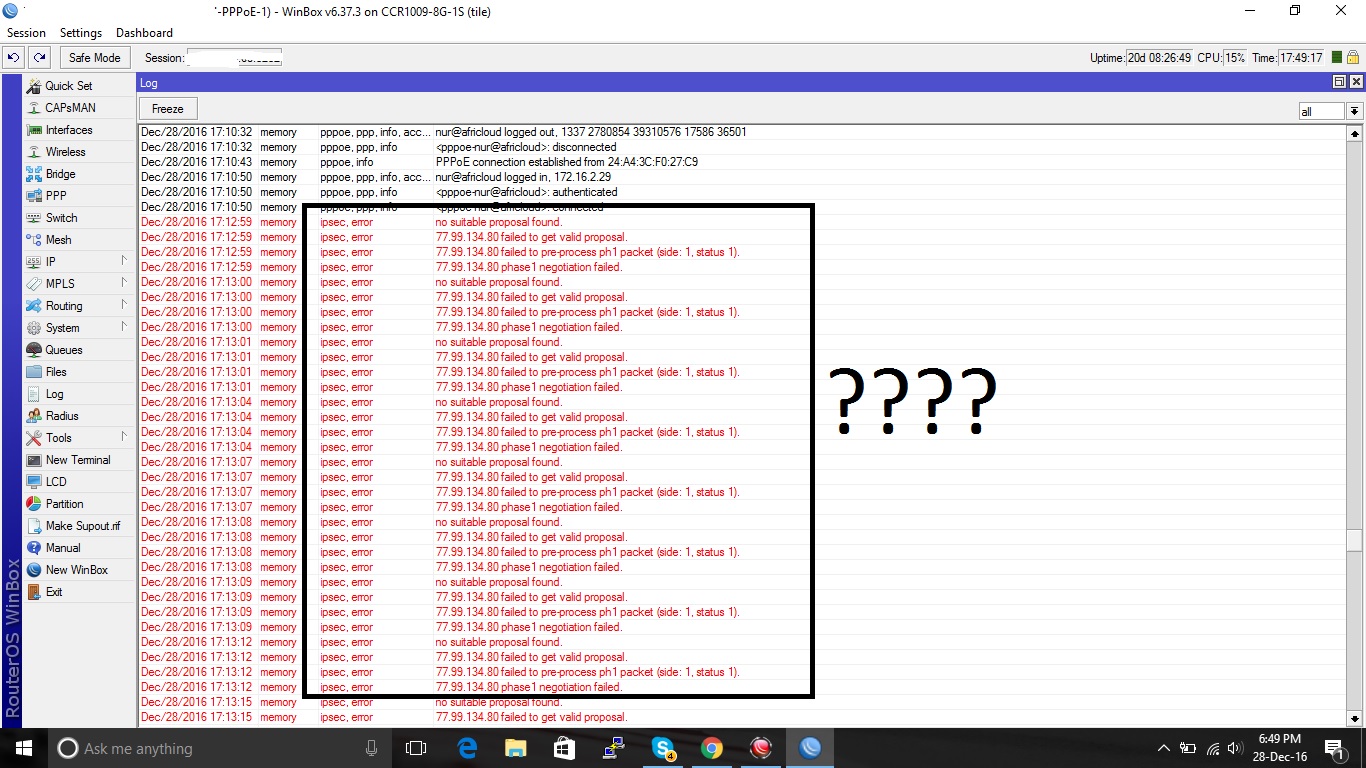1366x768 pixels.
Task: Select the '<pppoe-nur@africloud>: authenticated' log row
Action: [743, 192]
